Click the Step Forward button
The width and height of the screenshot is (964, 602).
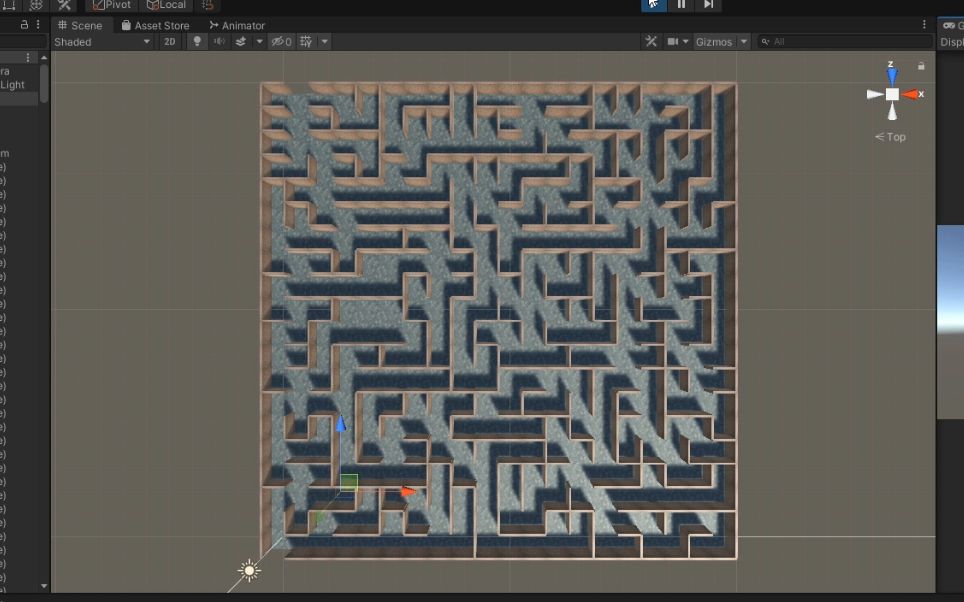[x=707, y=5]
